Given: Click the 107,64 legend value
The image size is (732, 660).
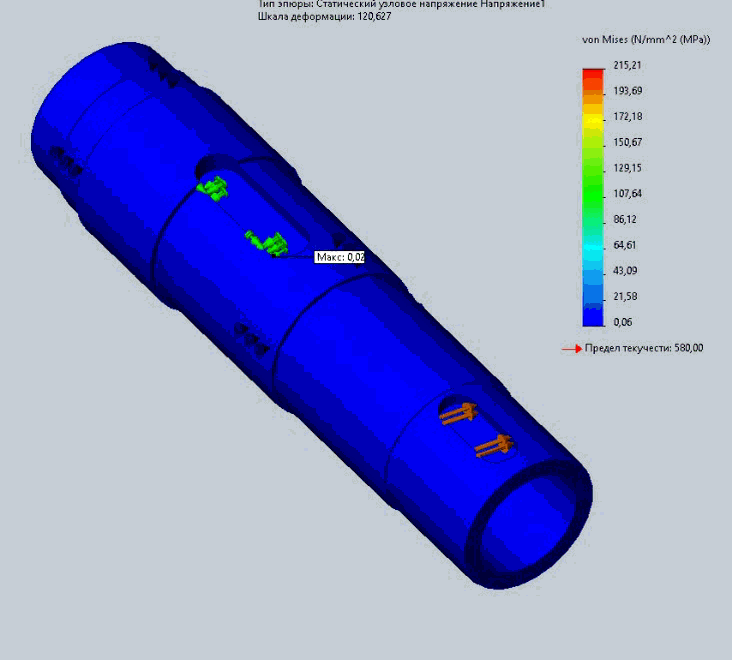Looking at the screenshot, I should (626, 194).
